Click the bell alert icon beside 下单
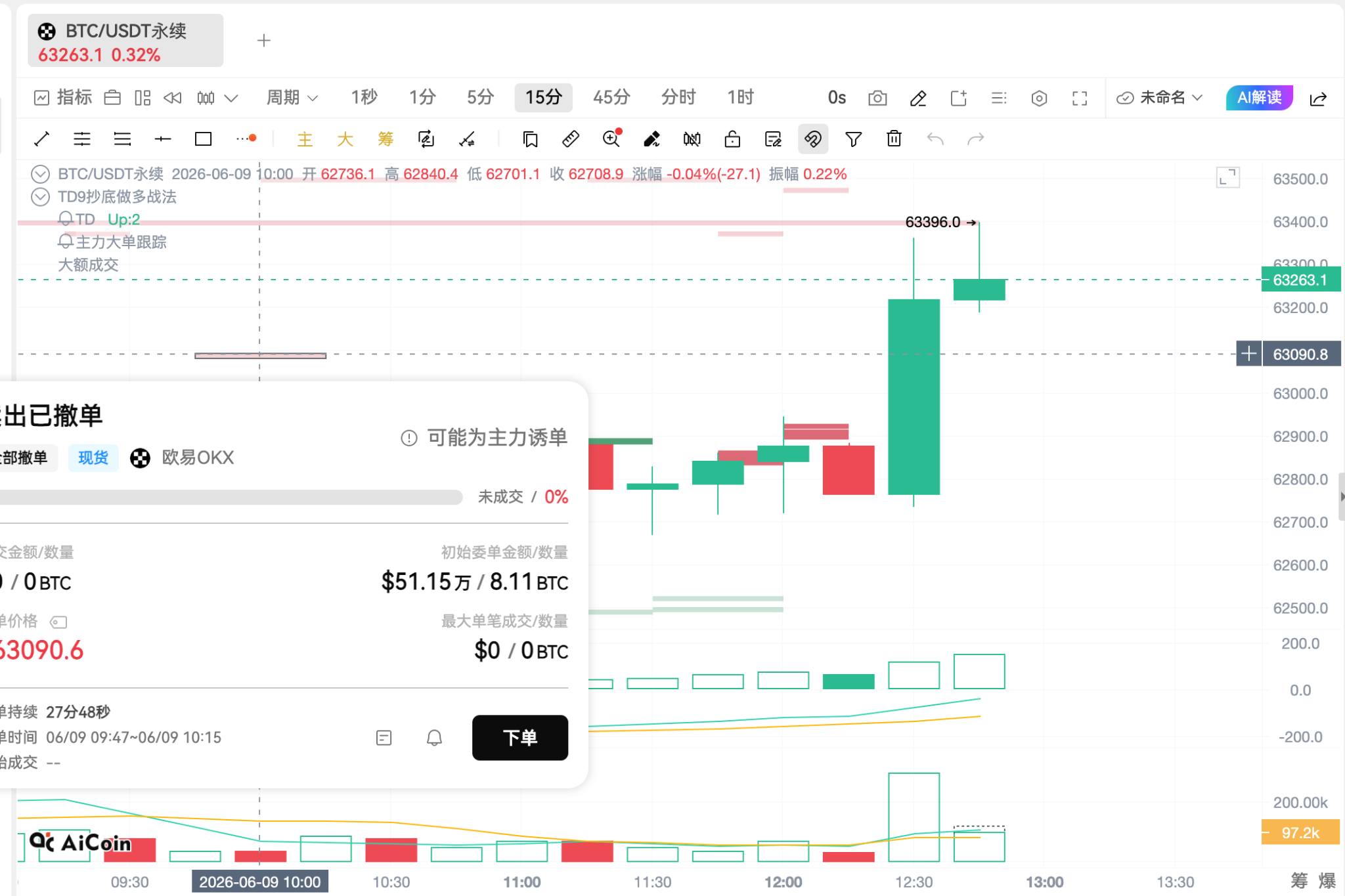The width and height of the screenshot is (1345, 896). [x=434, y=738]
